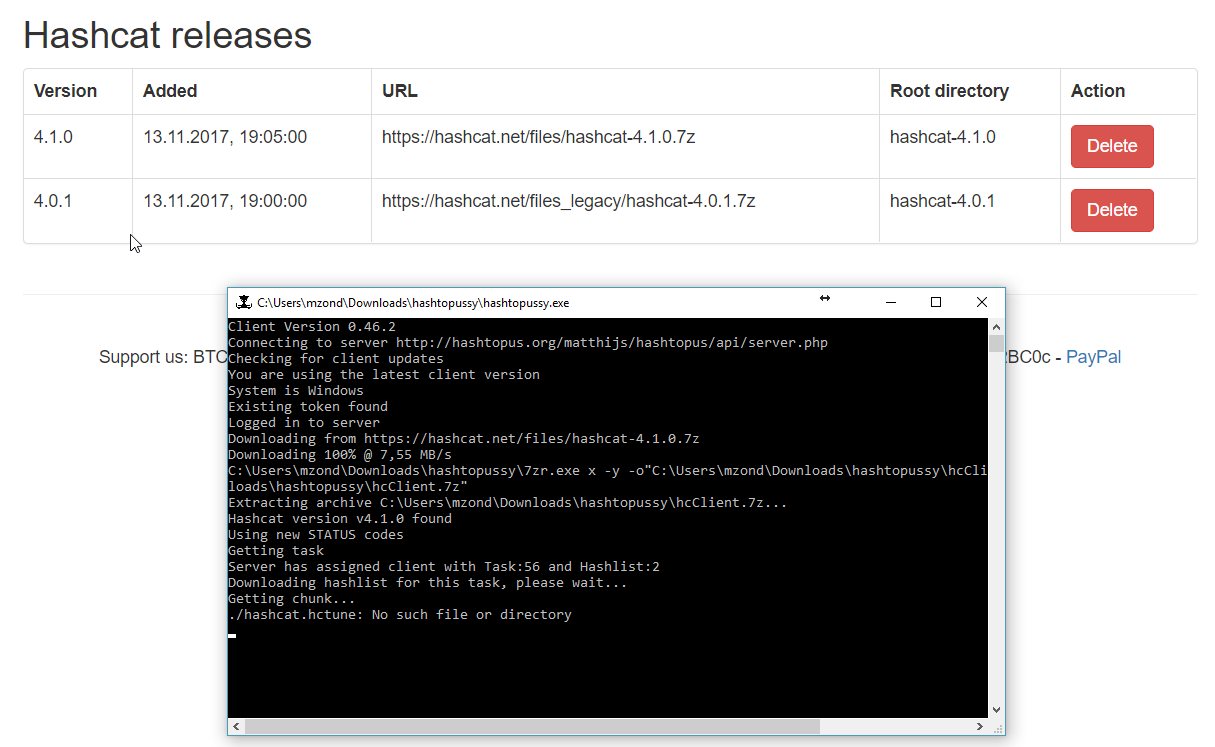Click the hashtopussy icon in the console title bar

pyautogui.click(x=243, y=301)
